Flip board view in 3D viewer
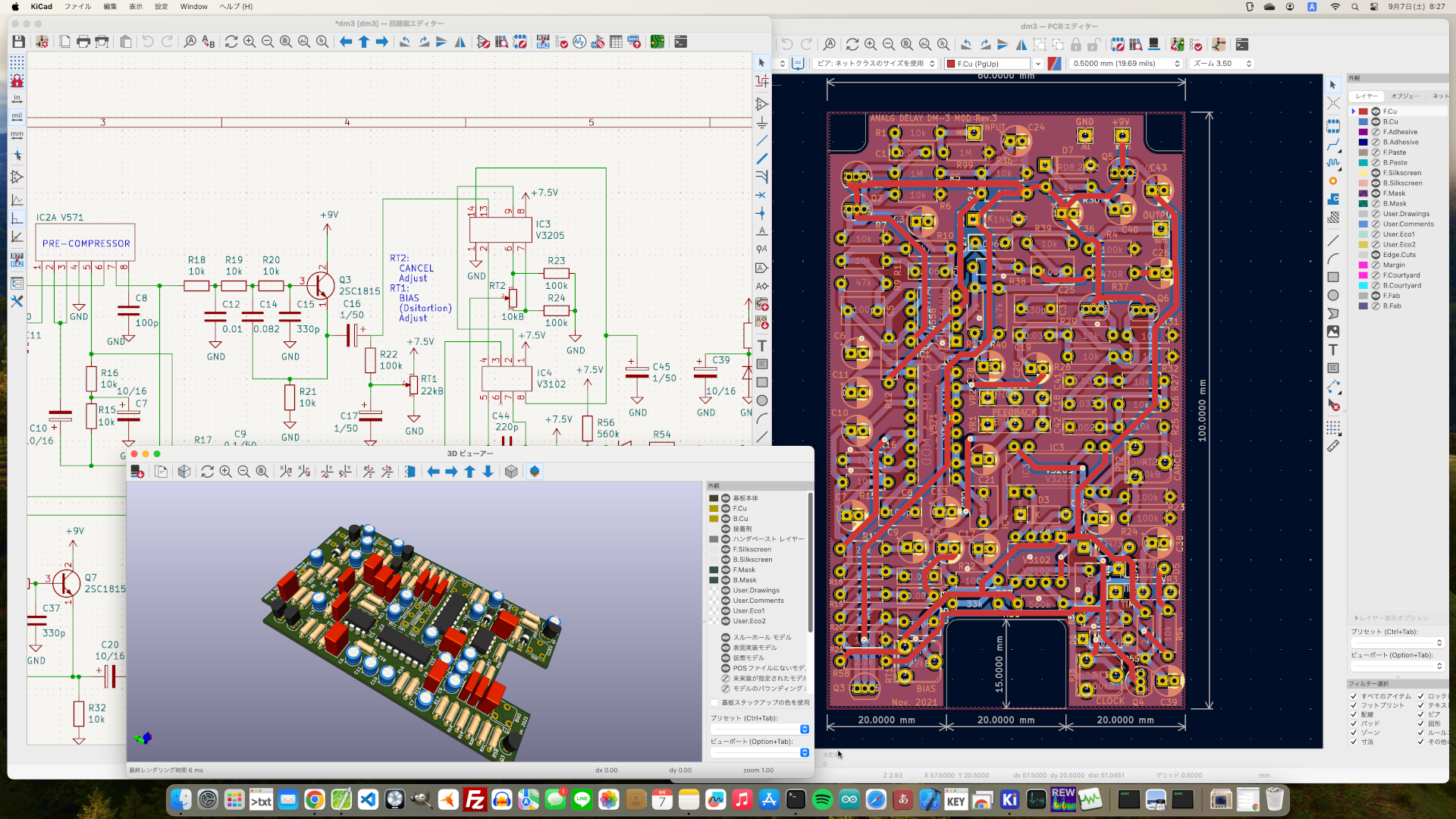 410,472
